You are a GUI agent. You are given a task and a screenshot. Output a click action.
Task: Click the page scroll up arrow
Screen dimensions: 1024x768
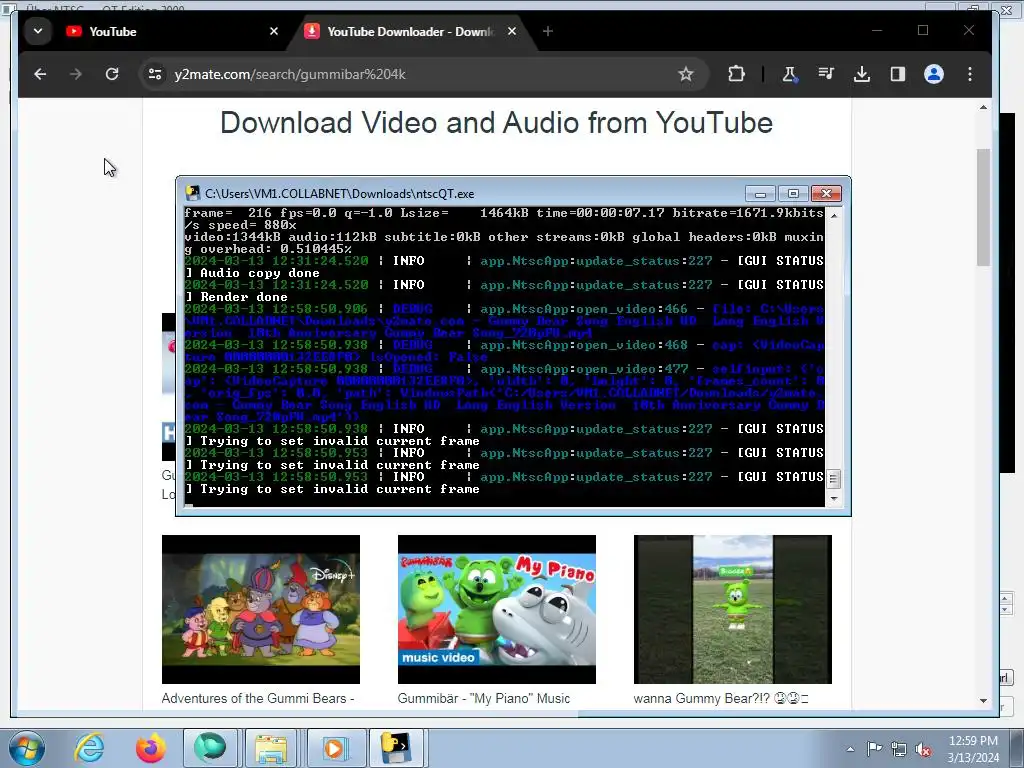coord(984,107)
